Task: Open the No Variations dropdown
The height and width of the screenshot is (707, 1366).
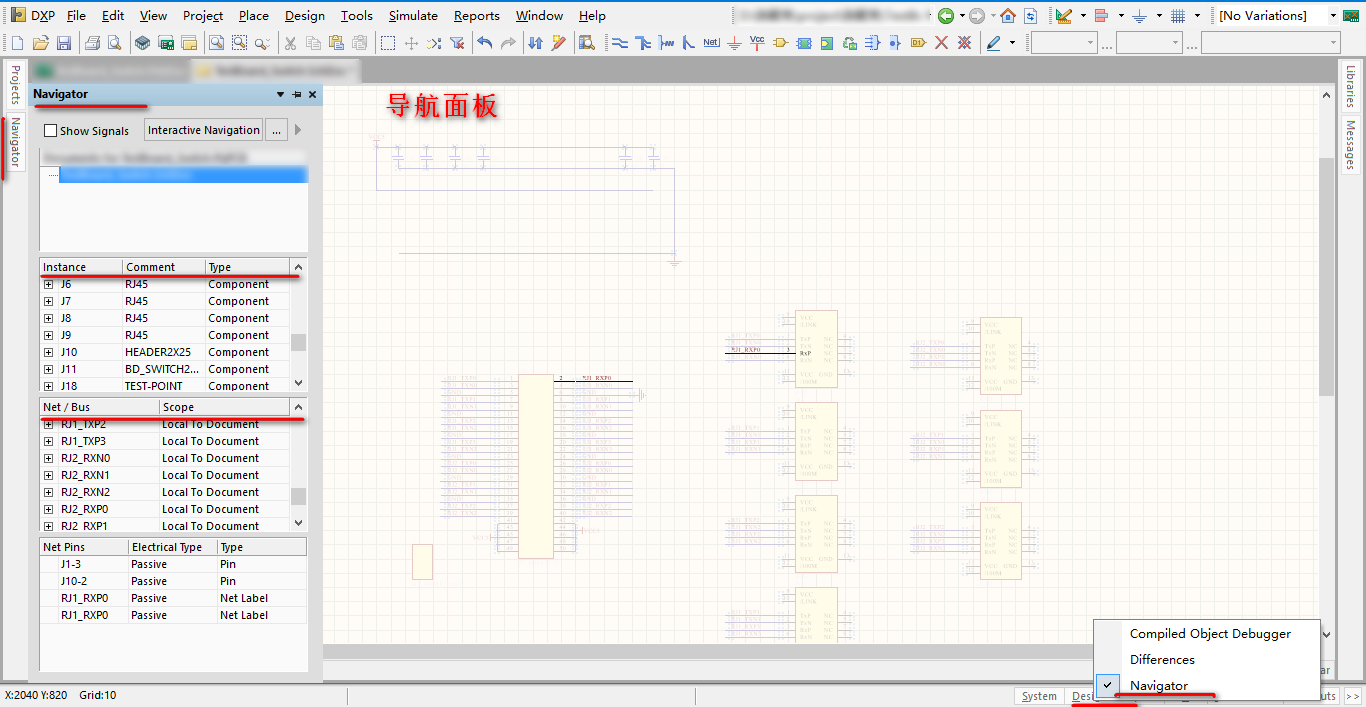Action: pyautogui.click(x=1333, y=16)
